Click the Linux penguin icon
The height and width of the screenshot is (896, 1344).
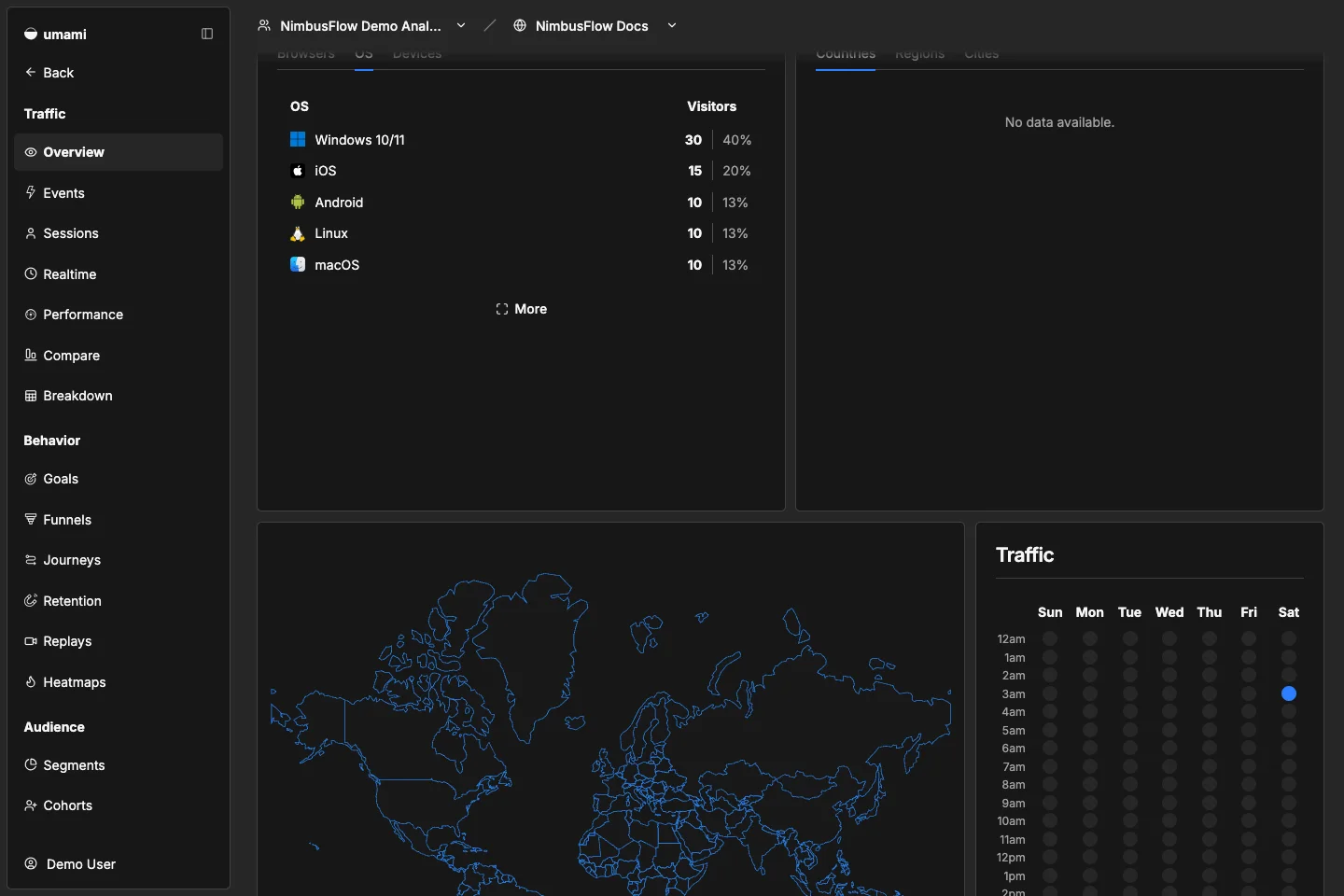pos(298,233)
